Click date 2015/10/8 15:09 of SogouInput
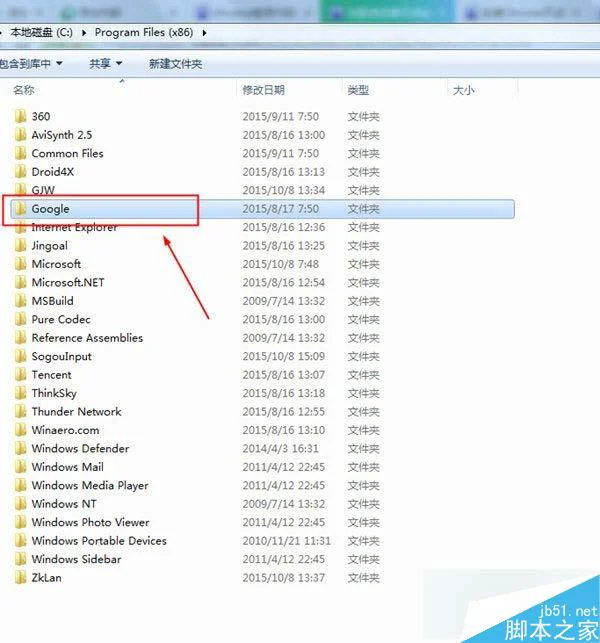This screenshot has width=600, height=643. (283, 356)
